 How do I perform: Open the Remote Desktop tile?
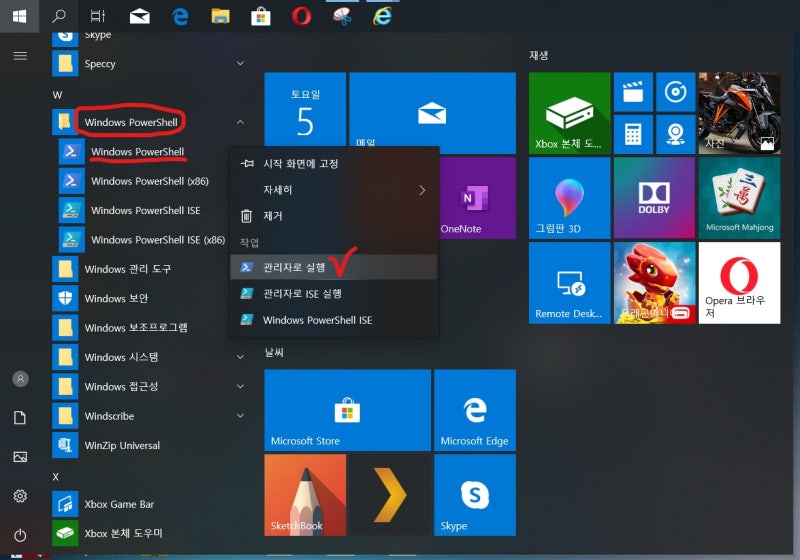pyautogui.click(x=569, y=283)
